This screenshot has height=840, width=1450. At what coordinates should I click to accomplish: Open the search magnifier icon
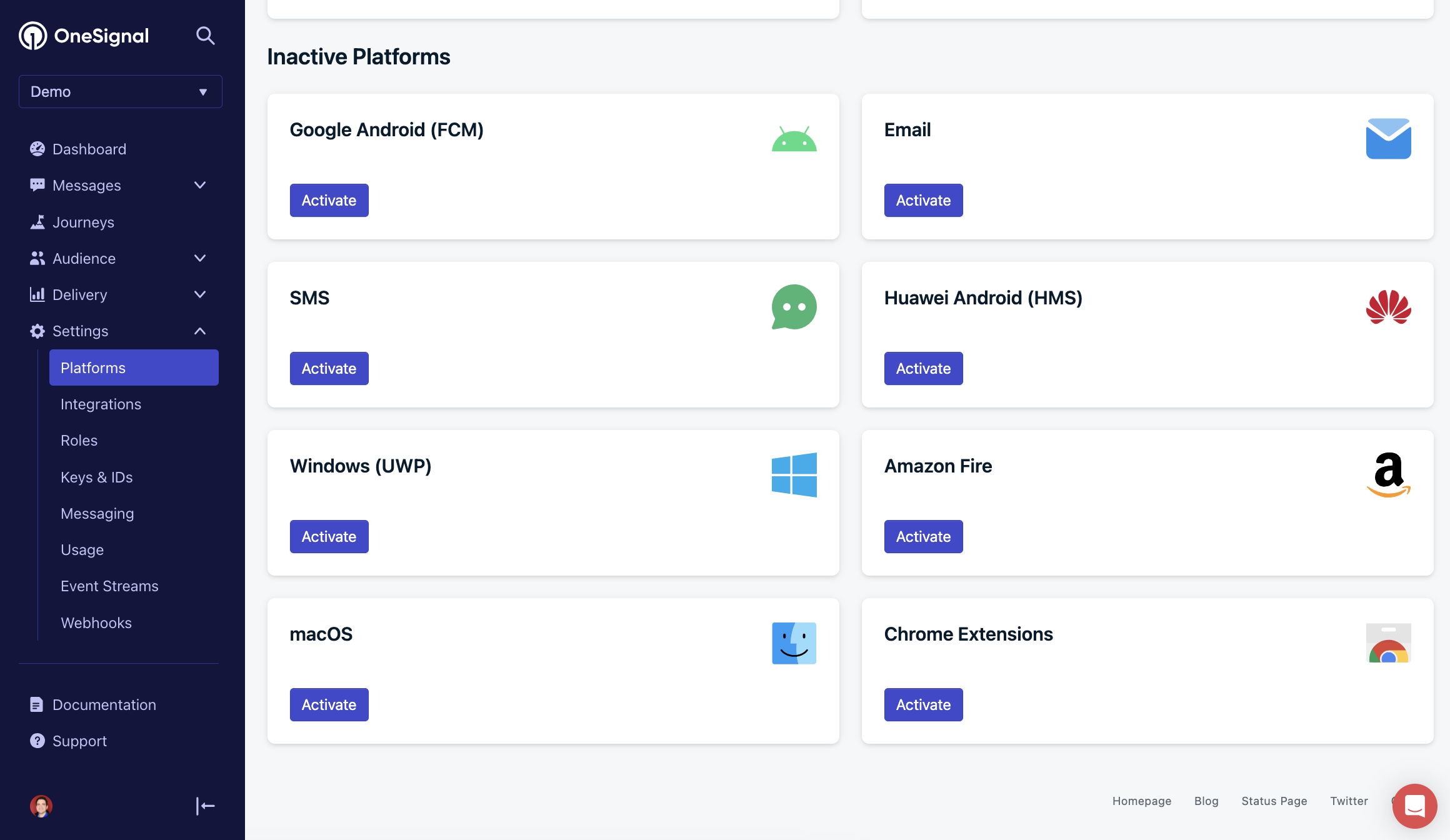205,36
